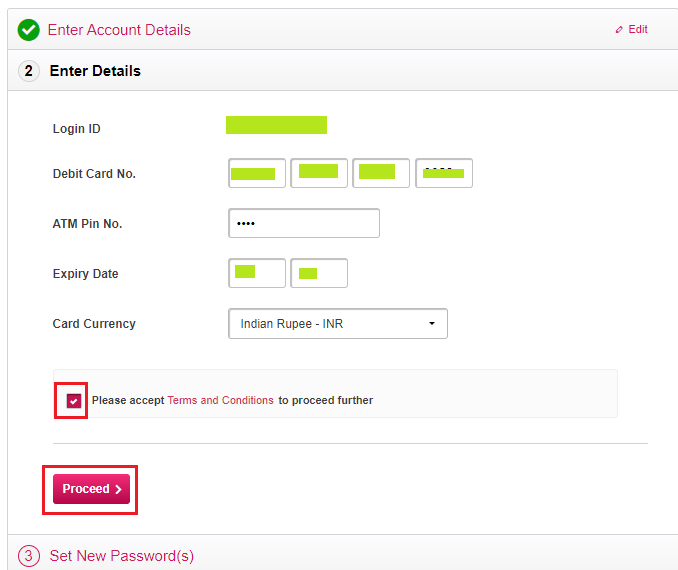Open the Enter Account Details step header

point(119,30)
